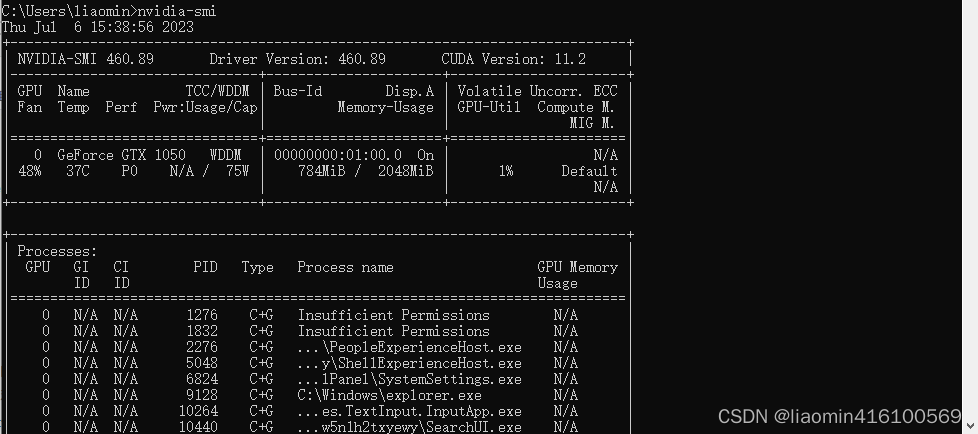
Task: Click the GPU-Util column header
Action: tap(489, 108)
